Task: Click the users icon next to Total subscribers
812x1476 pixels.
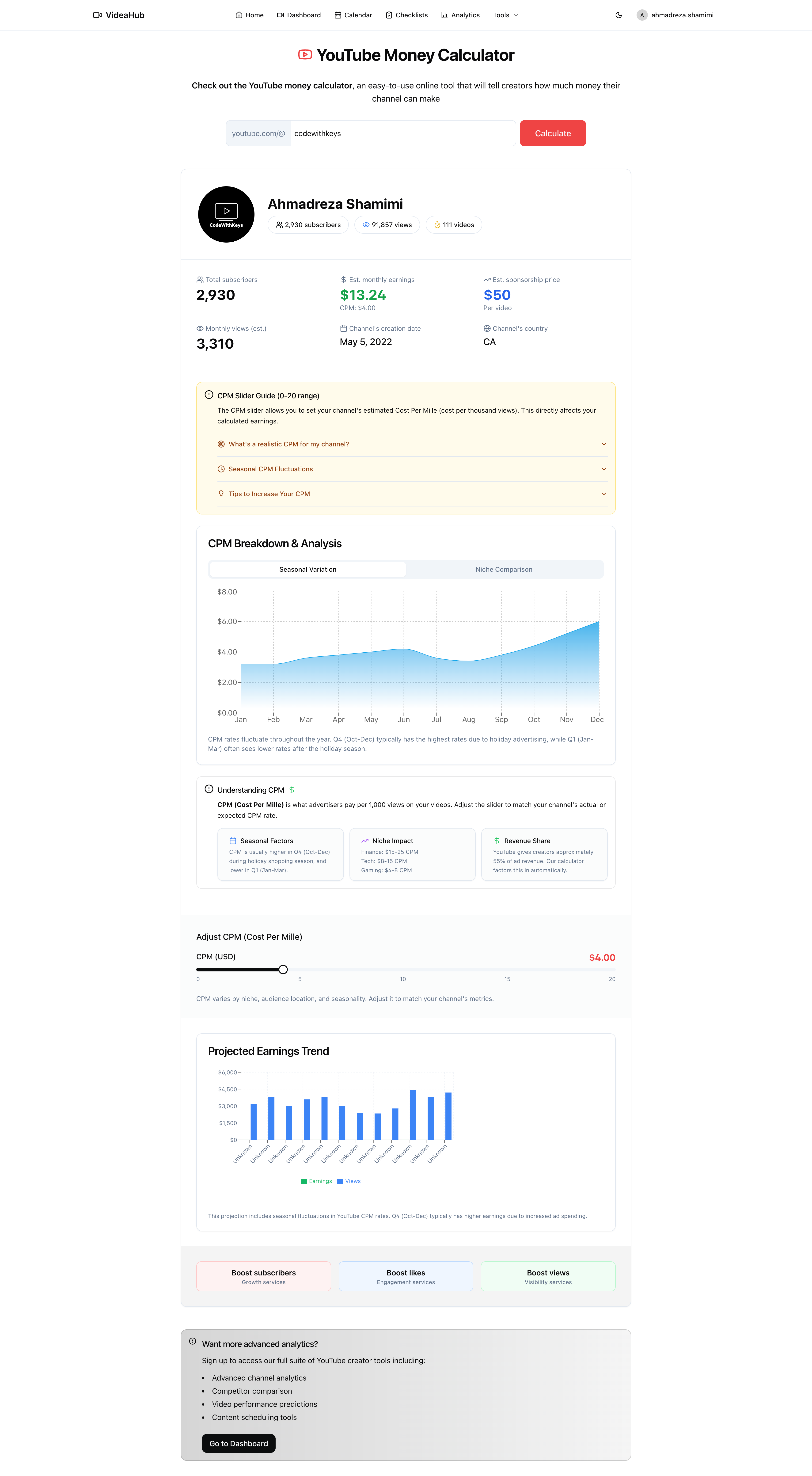Action: pos(200,280)
